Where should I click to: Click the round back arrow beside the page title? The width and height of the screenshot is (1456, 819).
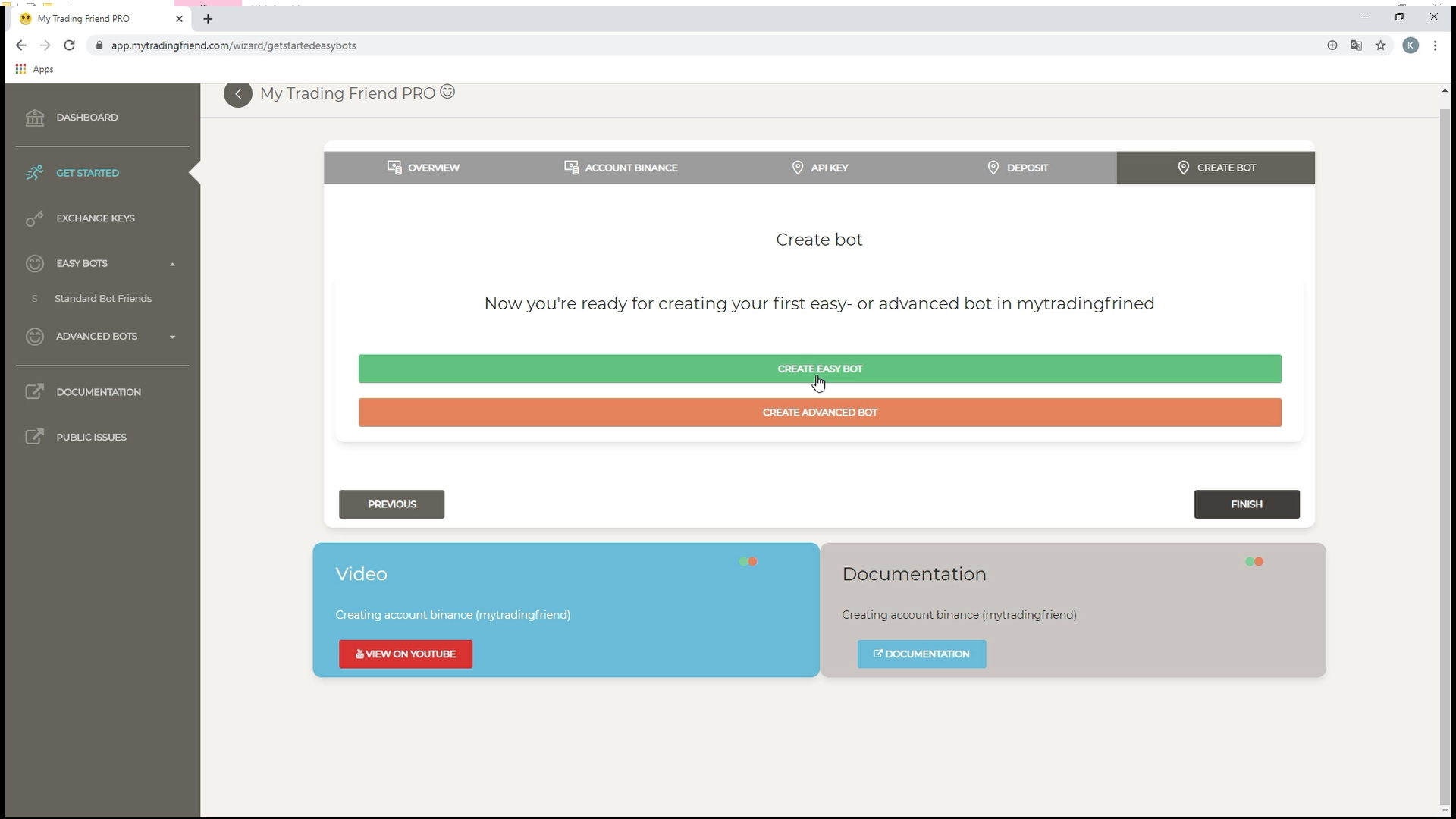click(237, 94)
